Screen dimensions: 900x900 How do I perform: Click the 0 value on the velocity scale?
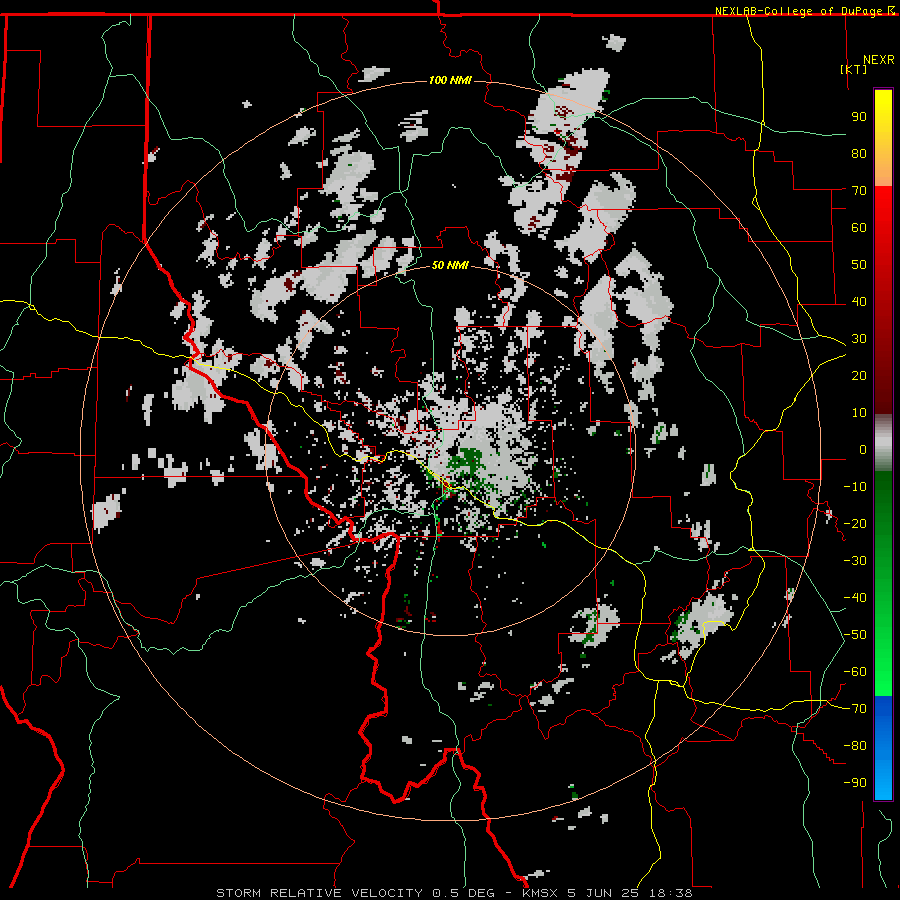point(863,449)
